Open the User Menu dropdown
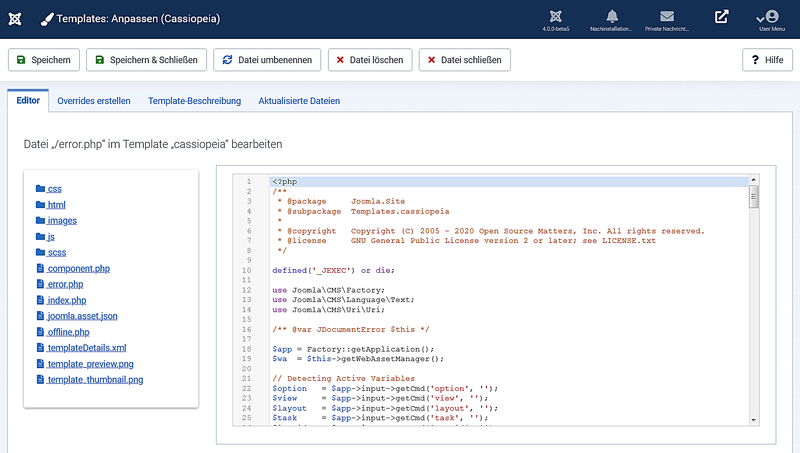Screen dimensions: 800x453 point(771,20)
